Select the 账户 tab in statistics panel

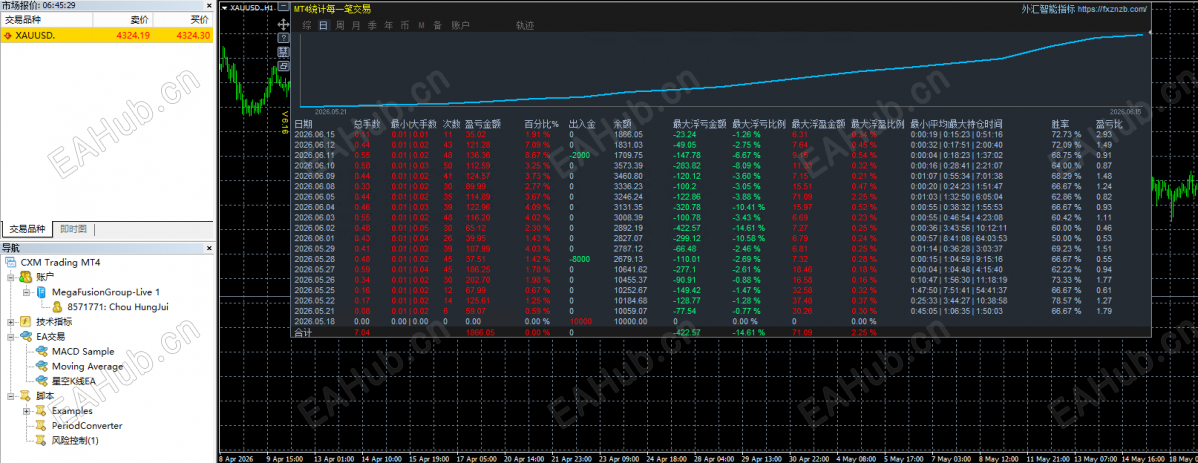[x=460, y=25]
